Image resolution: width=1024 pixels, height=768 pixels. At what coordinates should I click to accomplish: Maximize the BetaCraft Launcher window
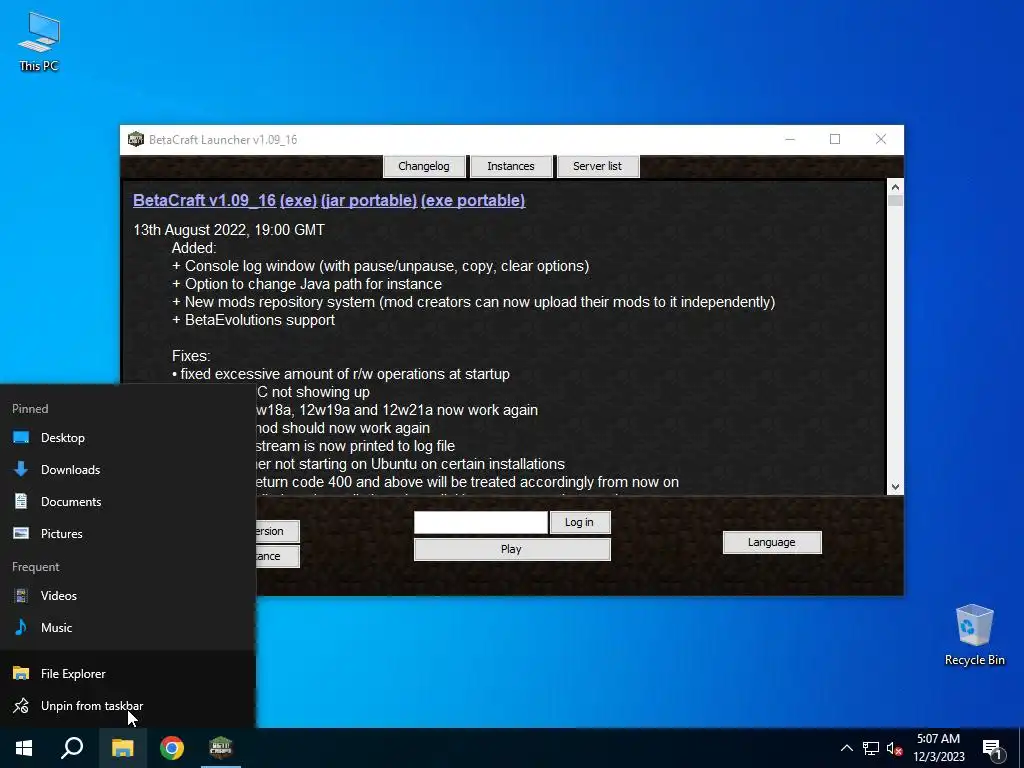coord(835,139)
